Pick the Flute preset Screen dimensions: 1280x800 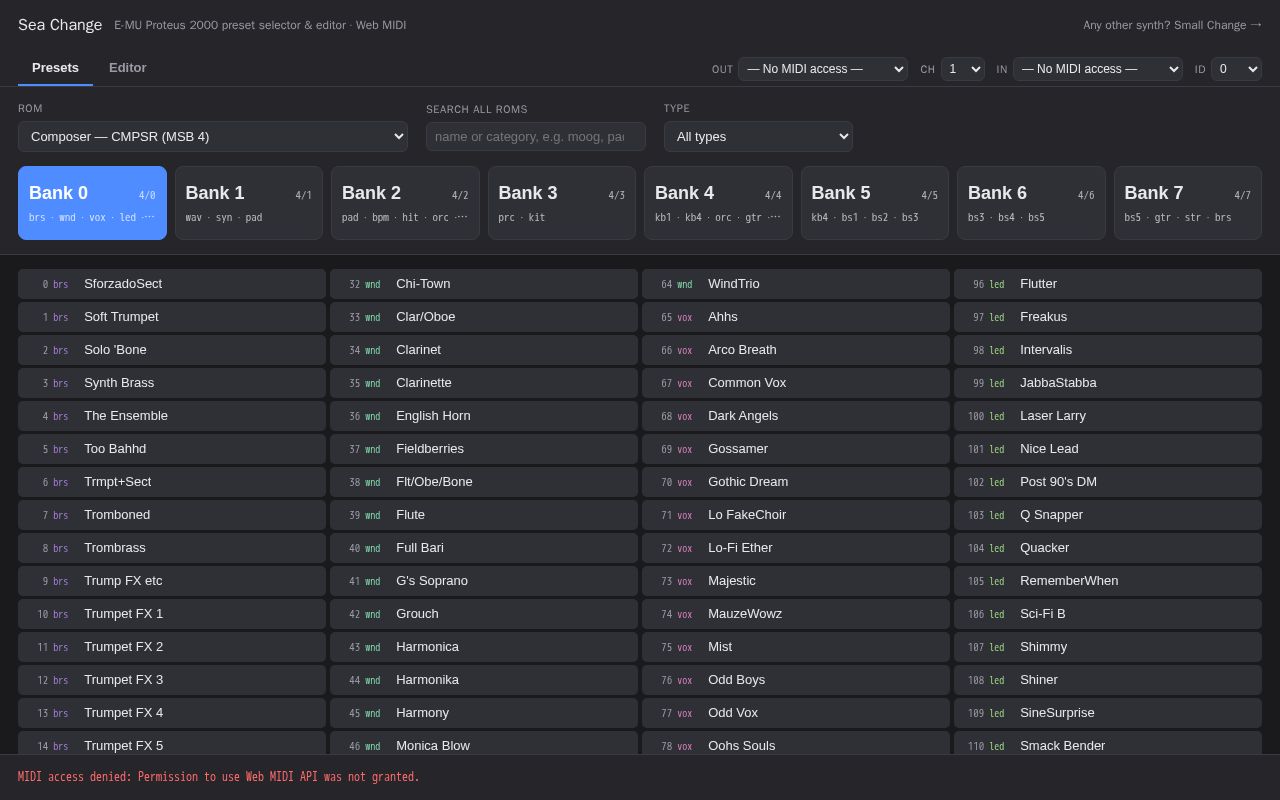pos(484,515)
